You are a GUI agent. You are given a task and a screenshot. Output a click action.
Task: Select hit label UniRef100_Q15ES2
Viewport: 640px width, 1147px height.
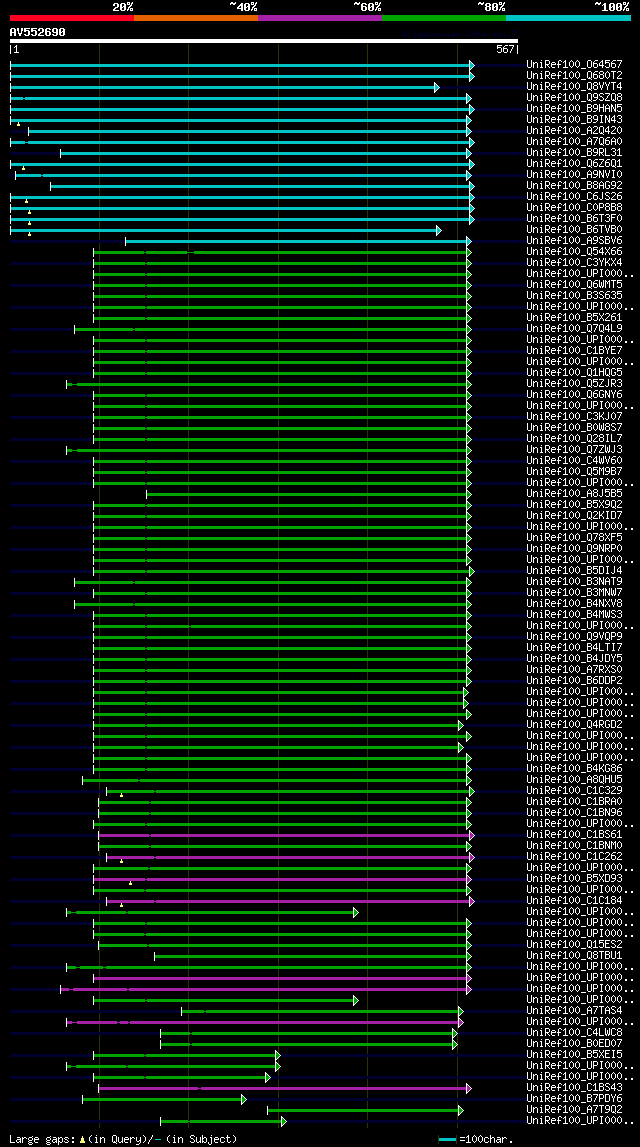pos(574,944)
